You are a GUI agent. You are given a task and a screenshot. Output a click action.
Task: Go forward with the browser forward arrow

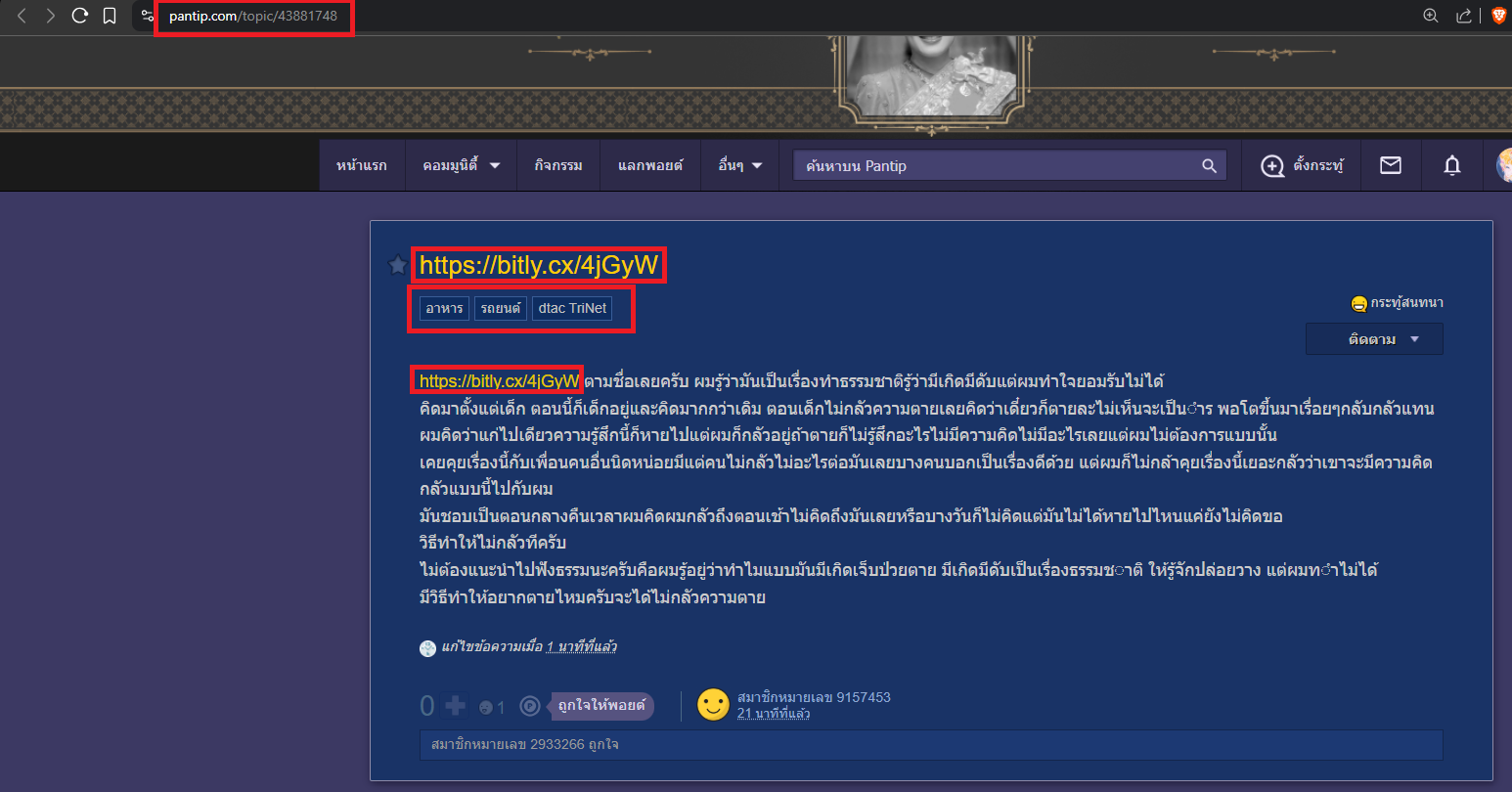[x=51, y=16]
